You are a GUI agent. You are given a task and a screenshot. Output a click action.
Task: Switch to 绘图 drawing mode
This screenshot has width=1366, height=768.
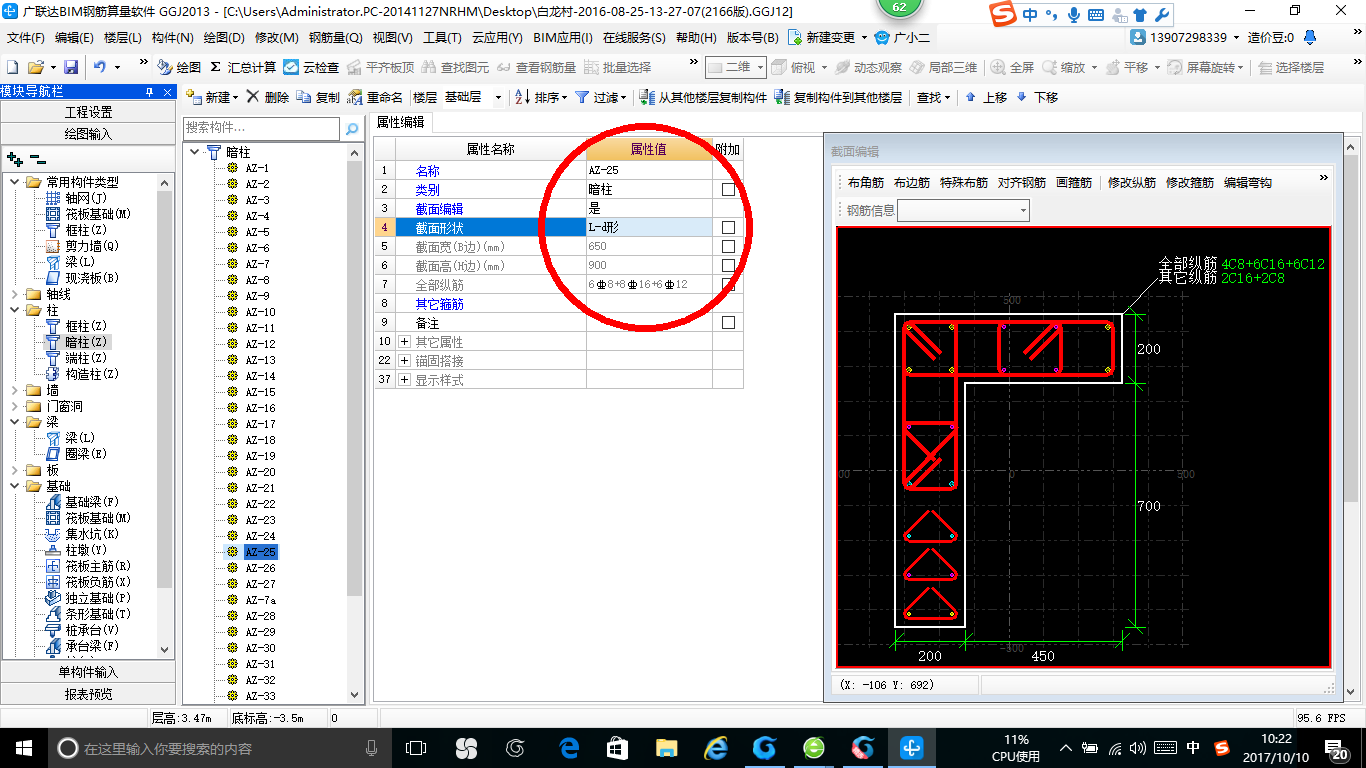click(179, 67)
